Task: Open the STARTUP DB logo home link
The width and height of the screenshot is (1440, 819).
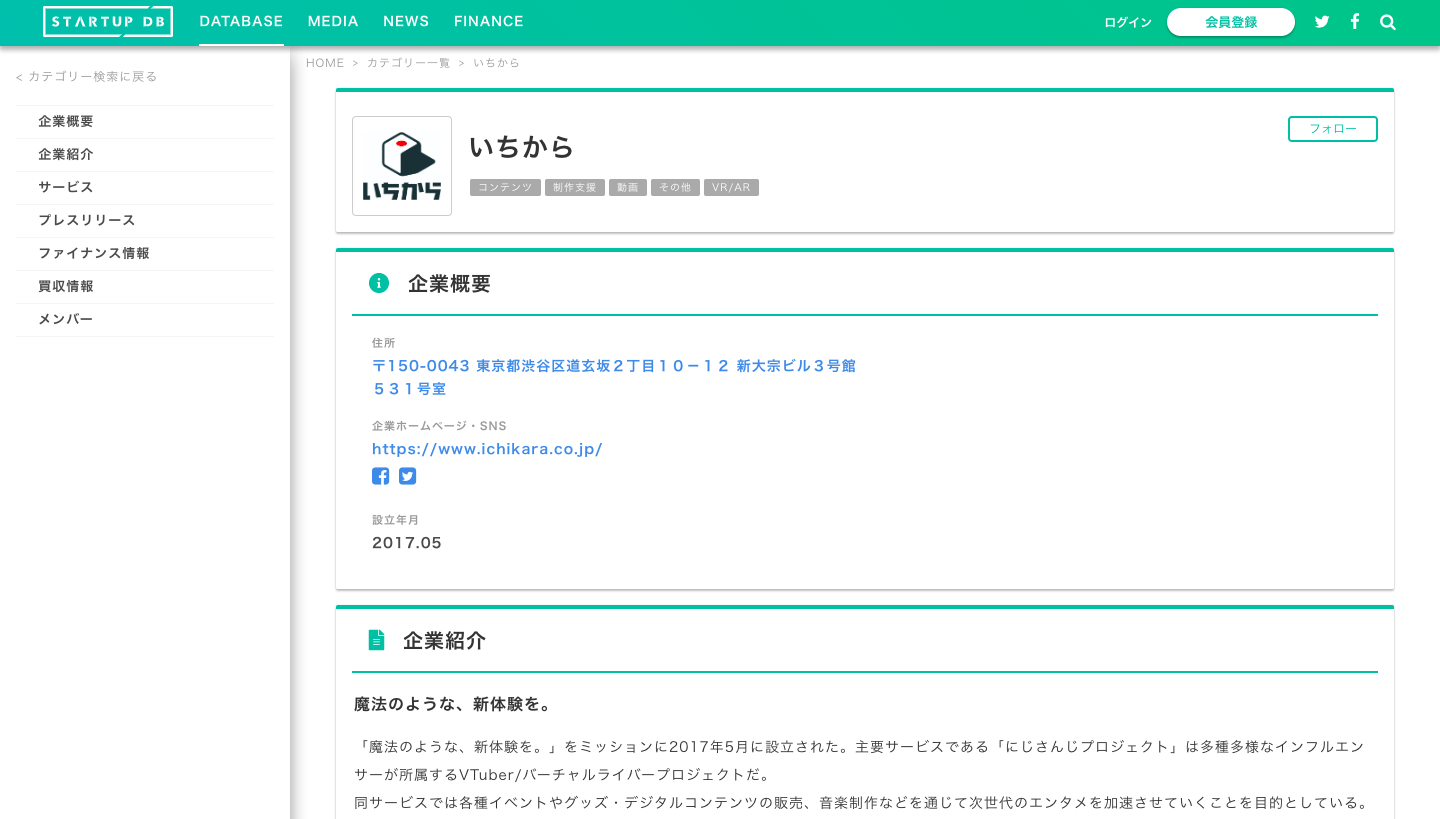Action: click(x=108, y=21)
